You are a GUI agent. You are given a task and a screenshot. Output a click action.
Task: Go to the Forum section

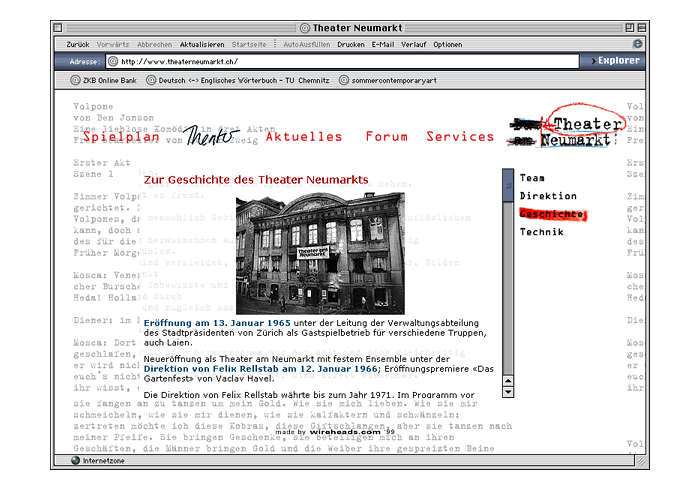[x=386, y=137]
